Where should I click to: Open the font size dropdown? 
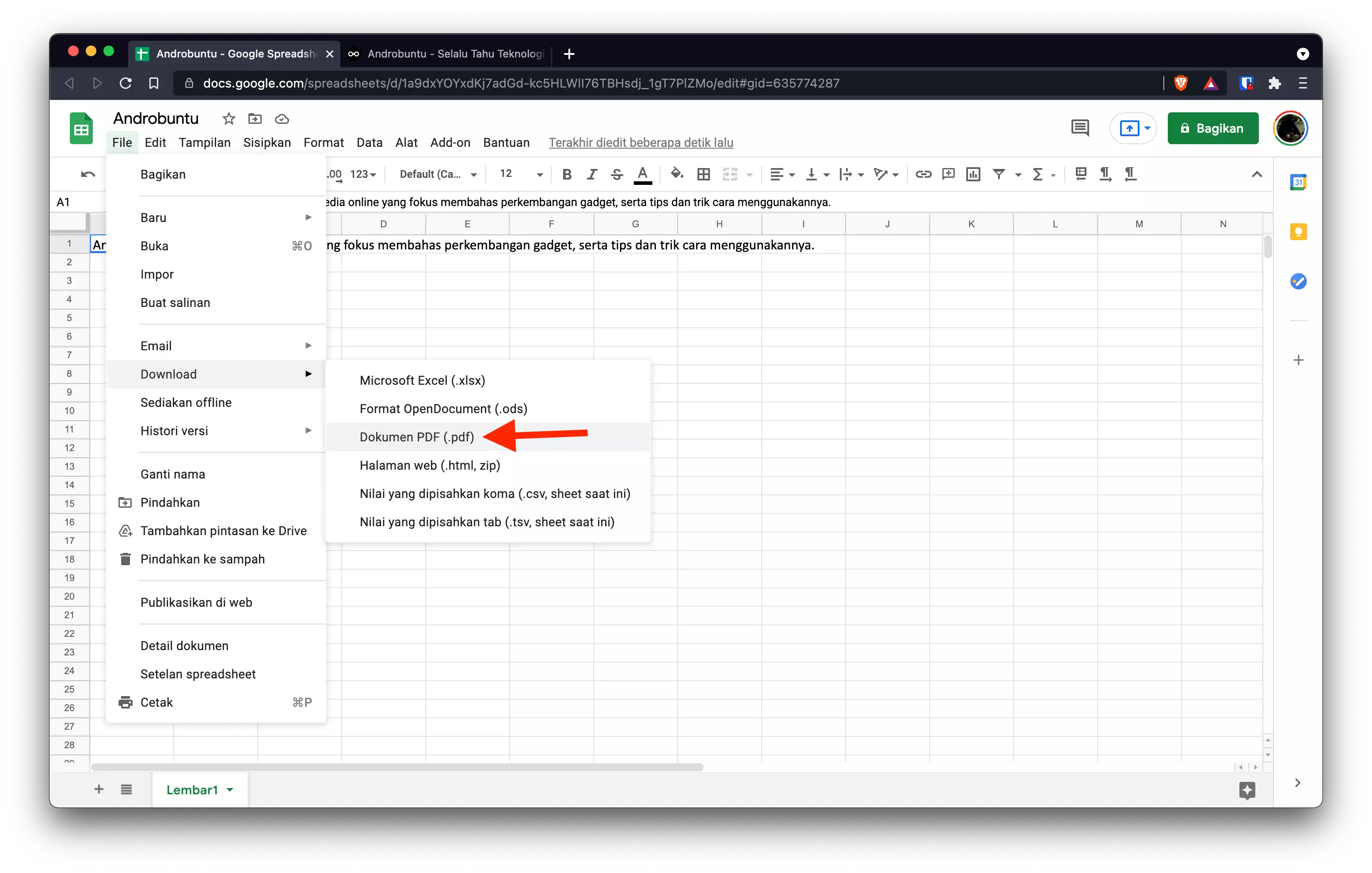pos(540,174)
